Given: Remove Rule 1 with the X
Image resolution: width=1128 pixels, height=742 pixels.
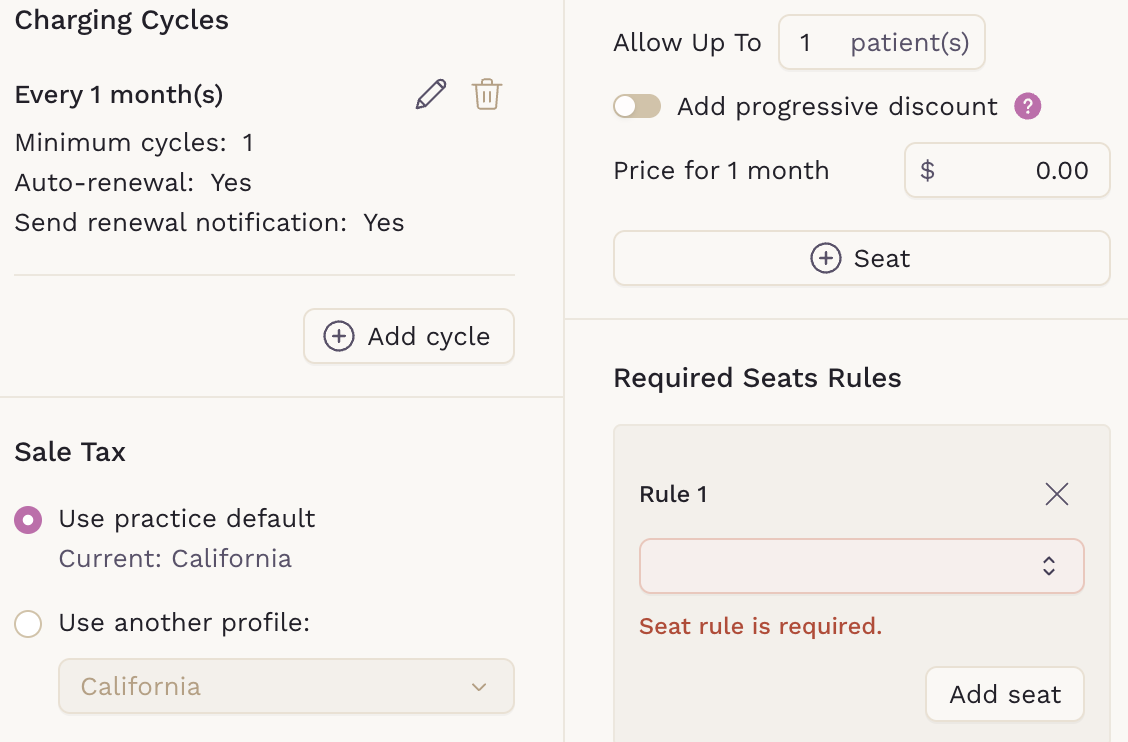Looking at the screenshot, I should pos(1057,494).
